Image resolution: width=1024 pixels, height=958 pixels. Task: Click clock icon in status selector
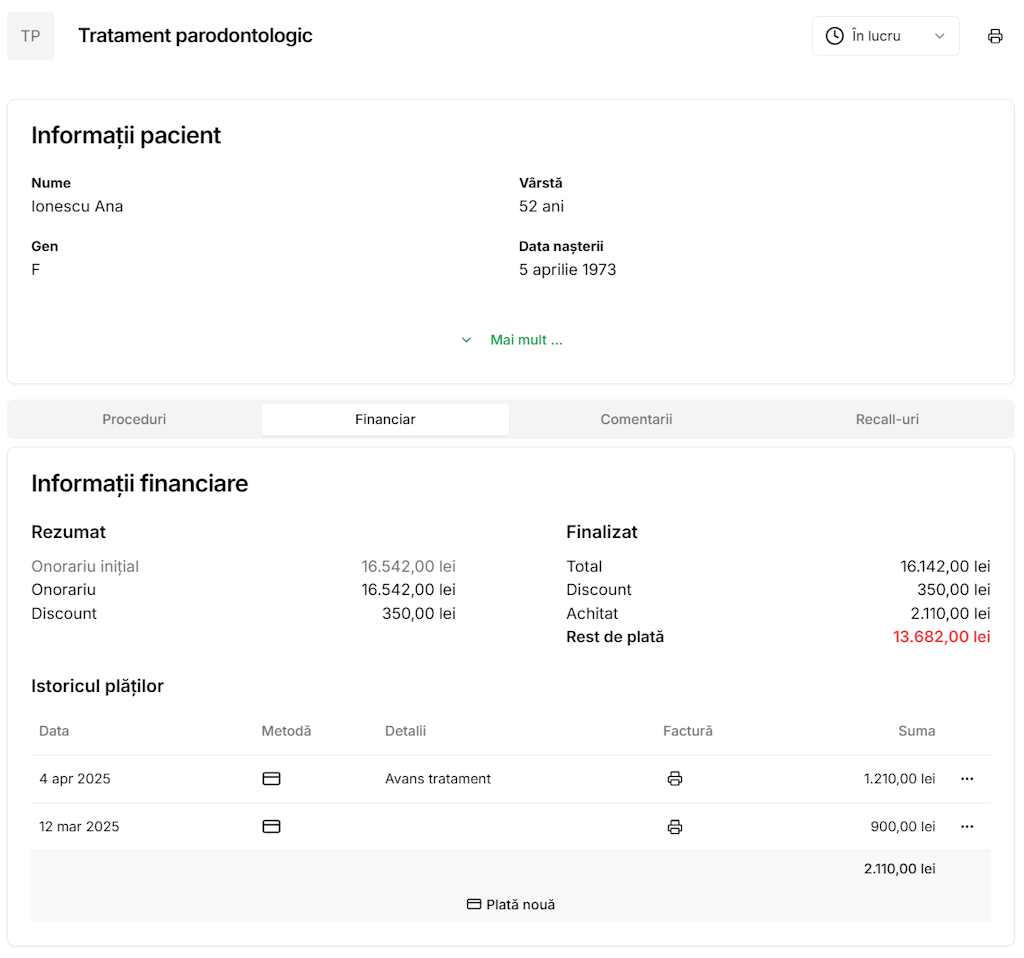point(834,36)
